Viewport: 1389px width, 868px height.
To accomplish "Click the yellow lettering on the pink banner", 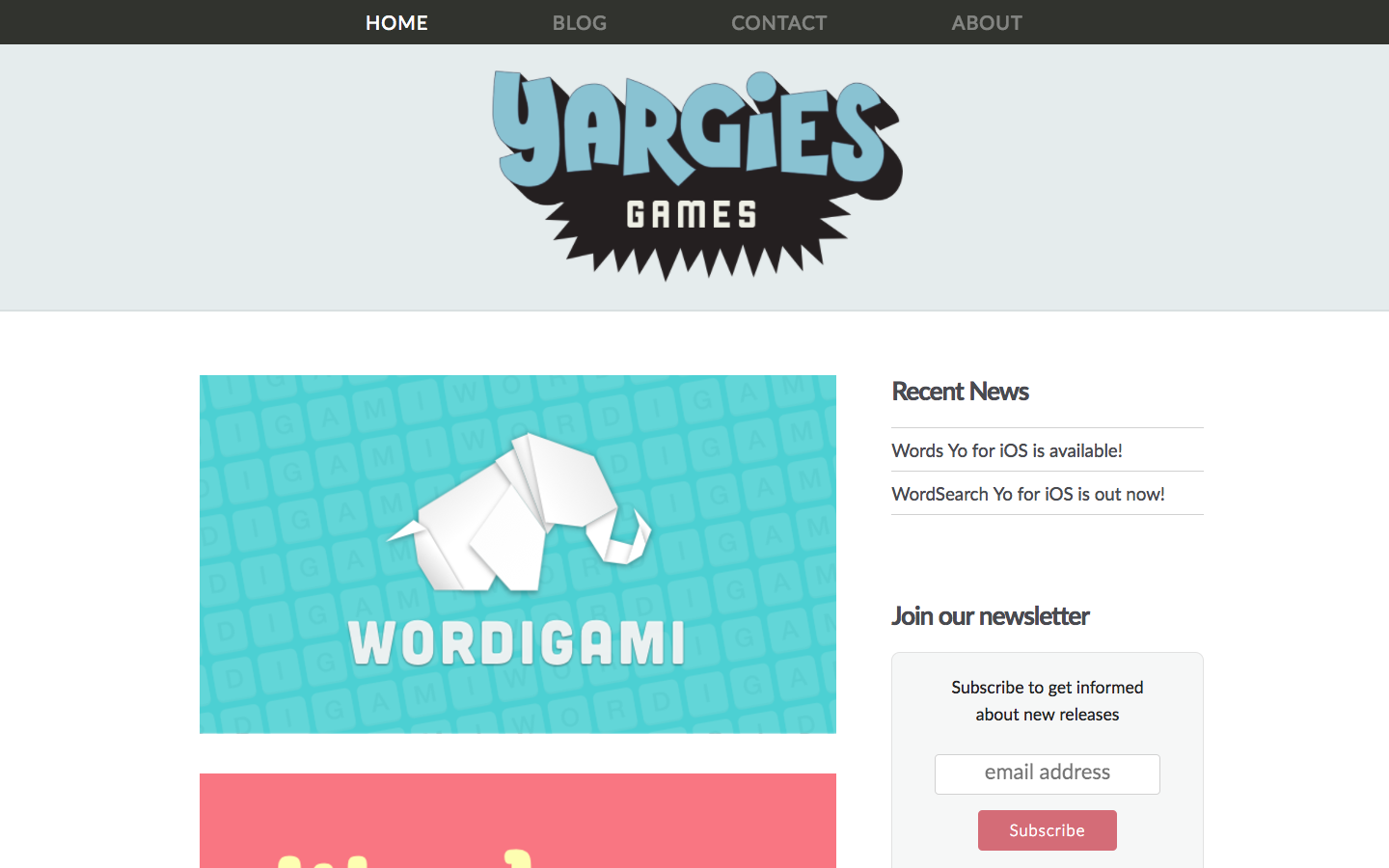I will point(405,858).
